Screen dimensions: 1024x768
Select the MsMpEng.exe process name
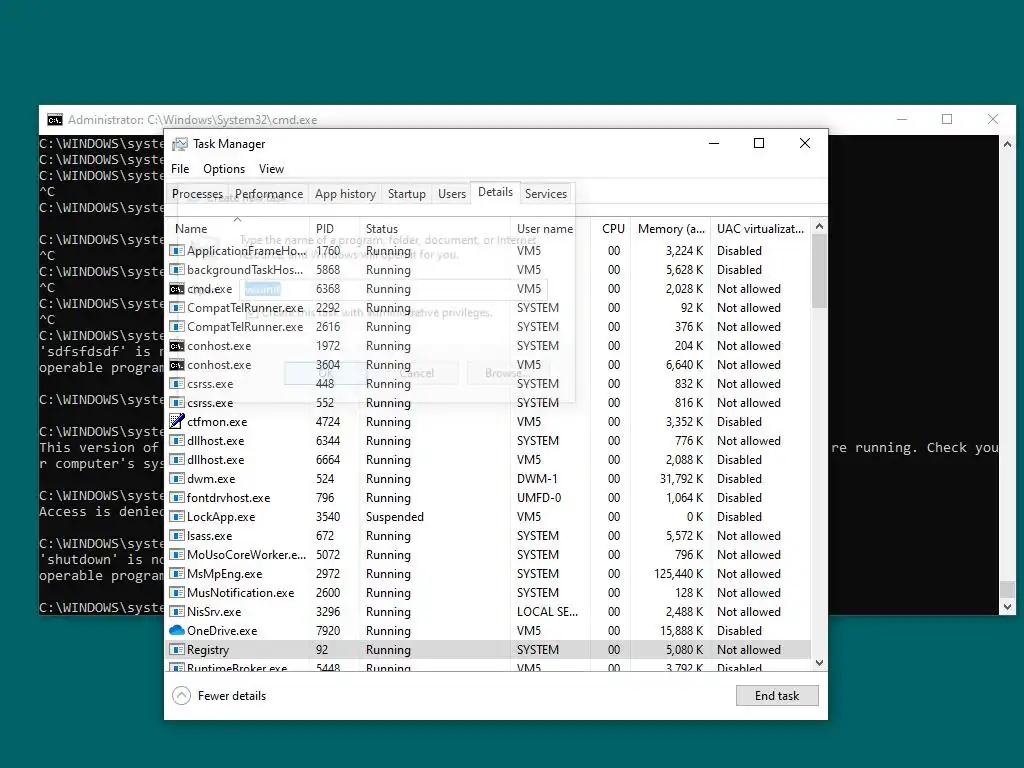225,573
